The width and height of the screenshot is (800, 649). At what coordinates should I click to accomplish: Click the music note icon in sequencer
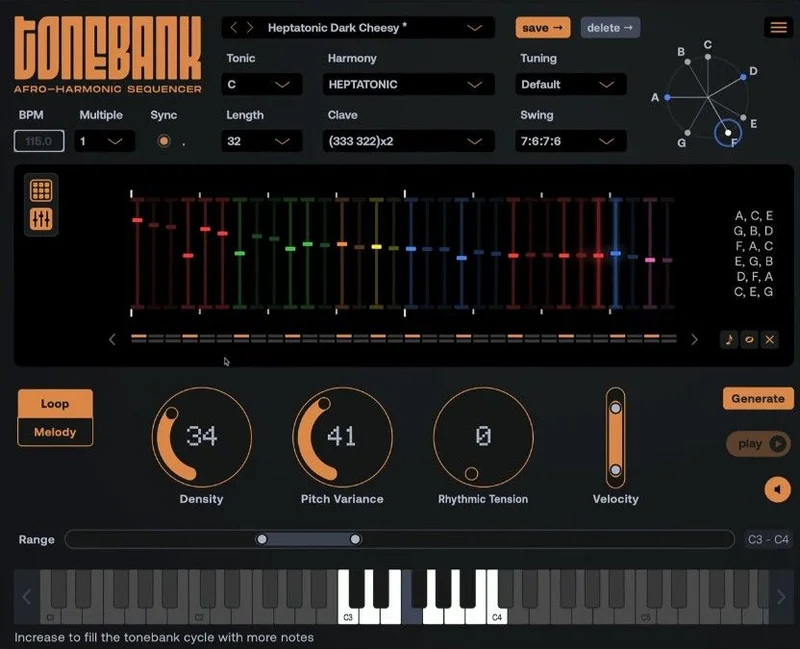tap(729, 339)
